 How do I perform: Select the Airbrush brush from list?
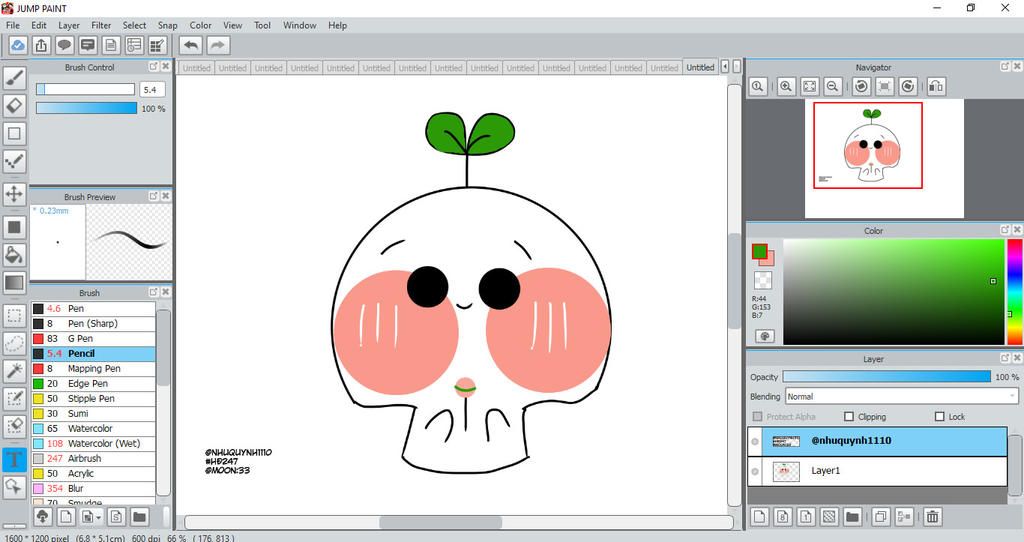[89, 458]
